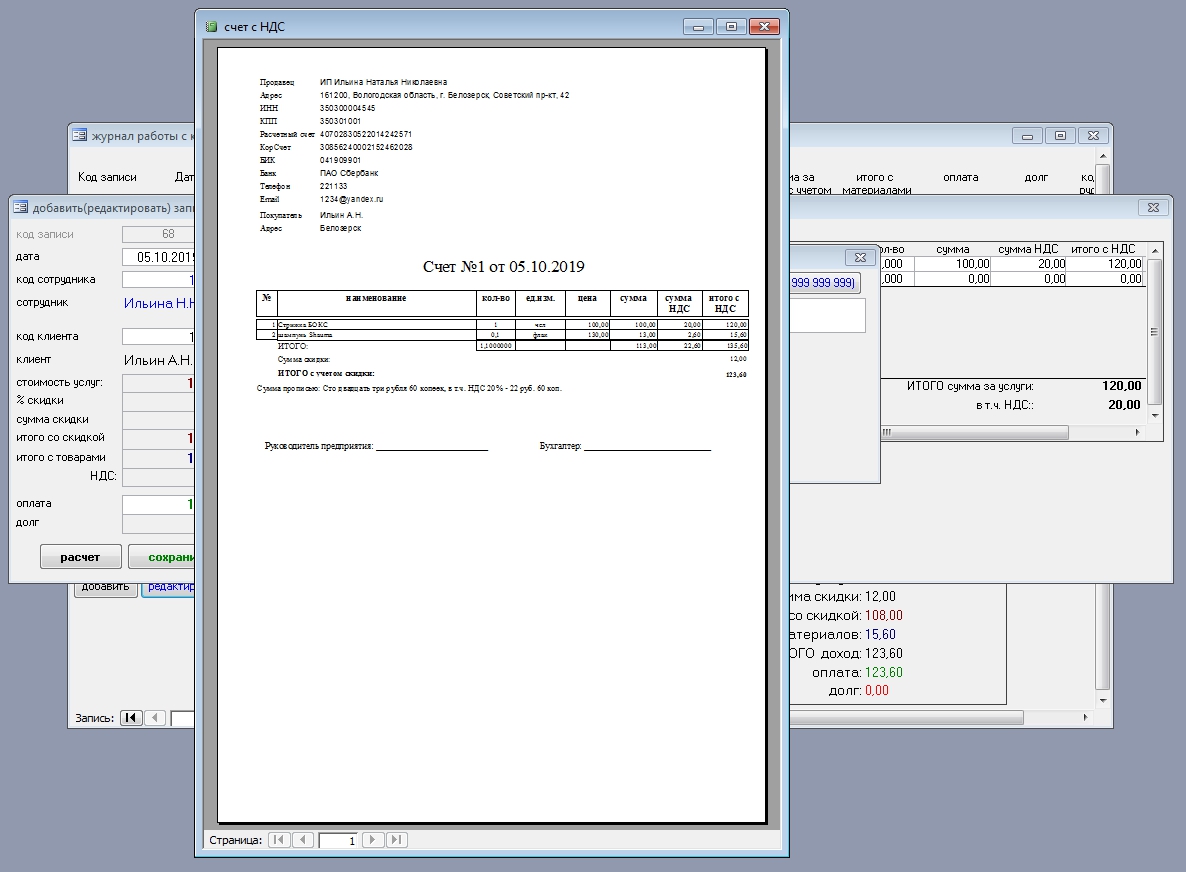Viewport: 1186px width, 872px height.
Task: Click the долг column header in журнал
Action: pyautogui.click(x=1036, y=178)
